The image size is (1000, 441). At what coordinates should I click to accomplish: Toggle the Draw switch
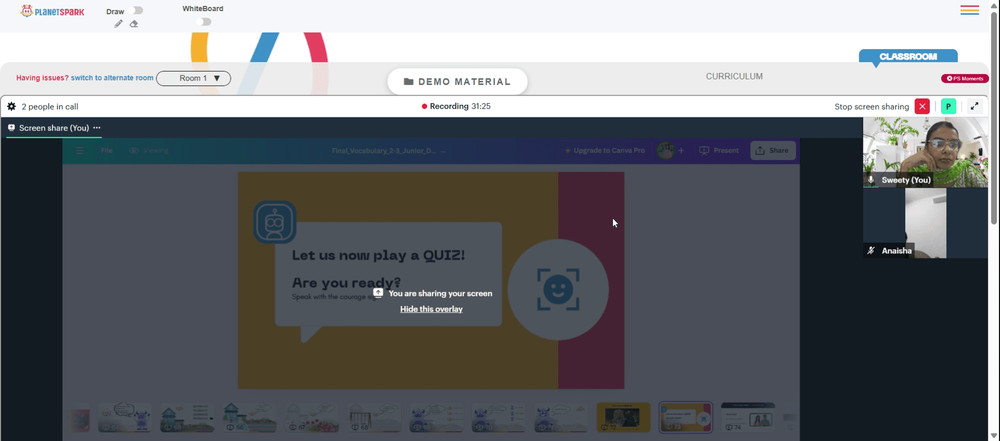(x=135, y=10)
